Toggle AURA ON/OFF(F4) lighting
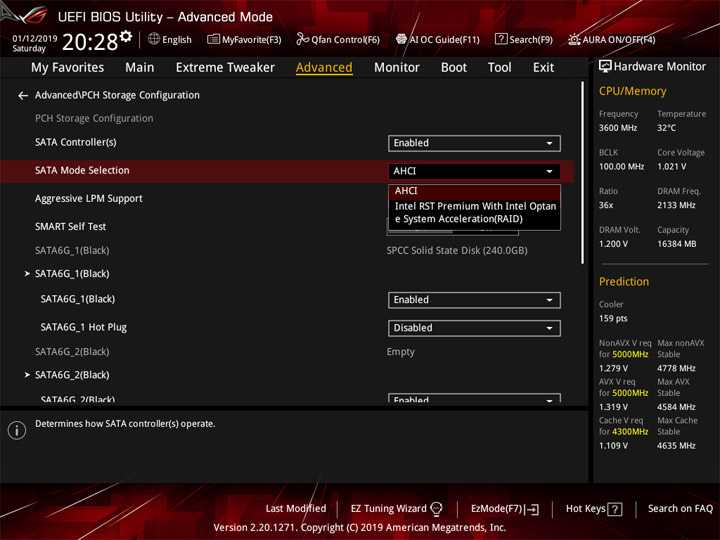The width and height of the screenshot is (720, 540). coord(611,39)
